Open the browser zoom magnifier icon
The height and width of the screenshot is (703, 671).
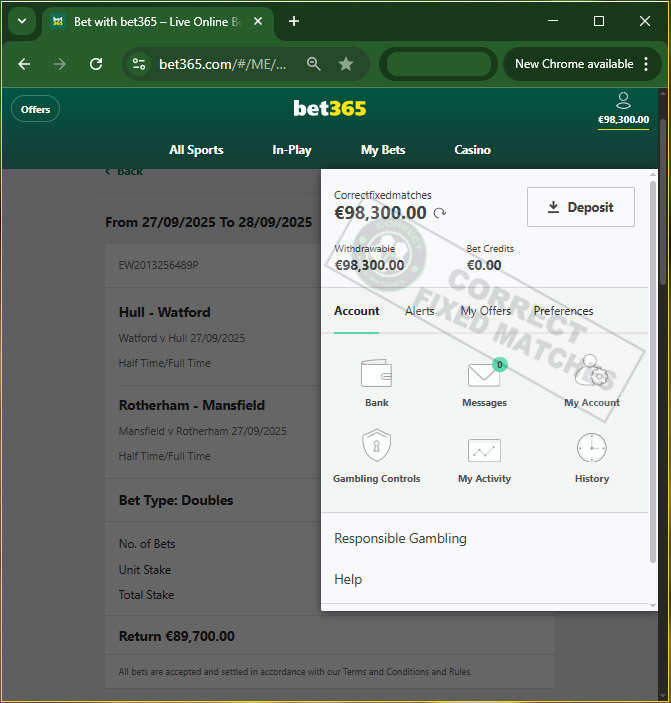314,64
